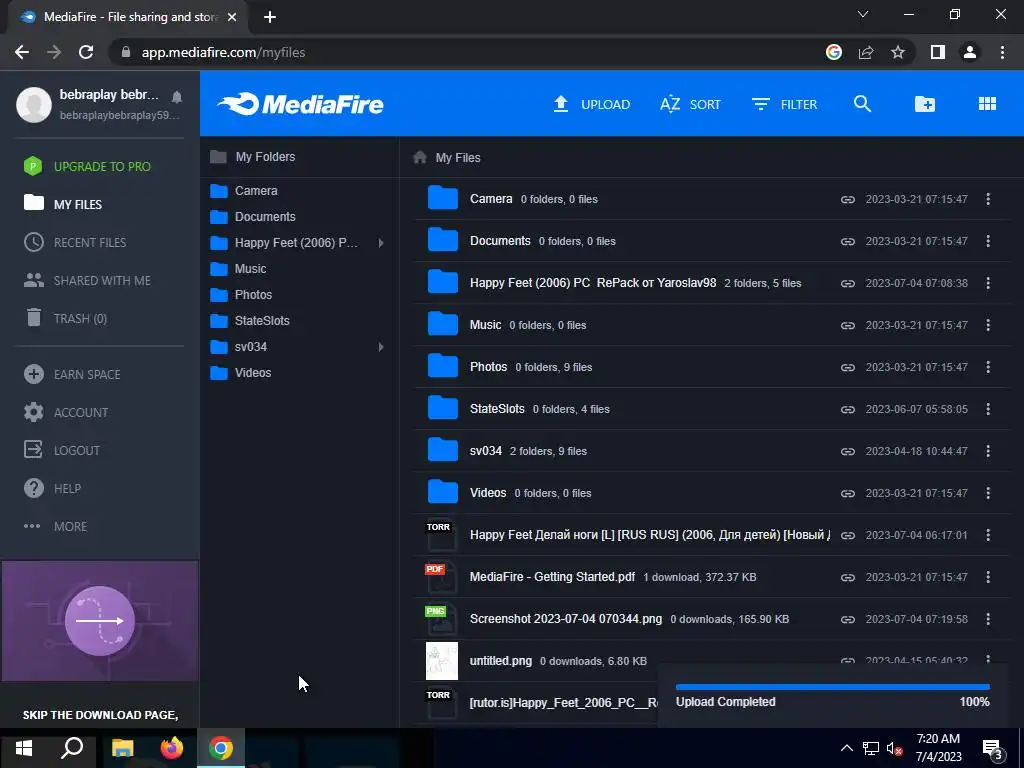
Task: Click the PDF file type icon
Action: coord(440,577)
